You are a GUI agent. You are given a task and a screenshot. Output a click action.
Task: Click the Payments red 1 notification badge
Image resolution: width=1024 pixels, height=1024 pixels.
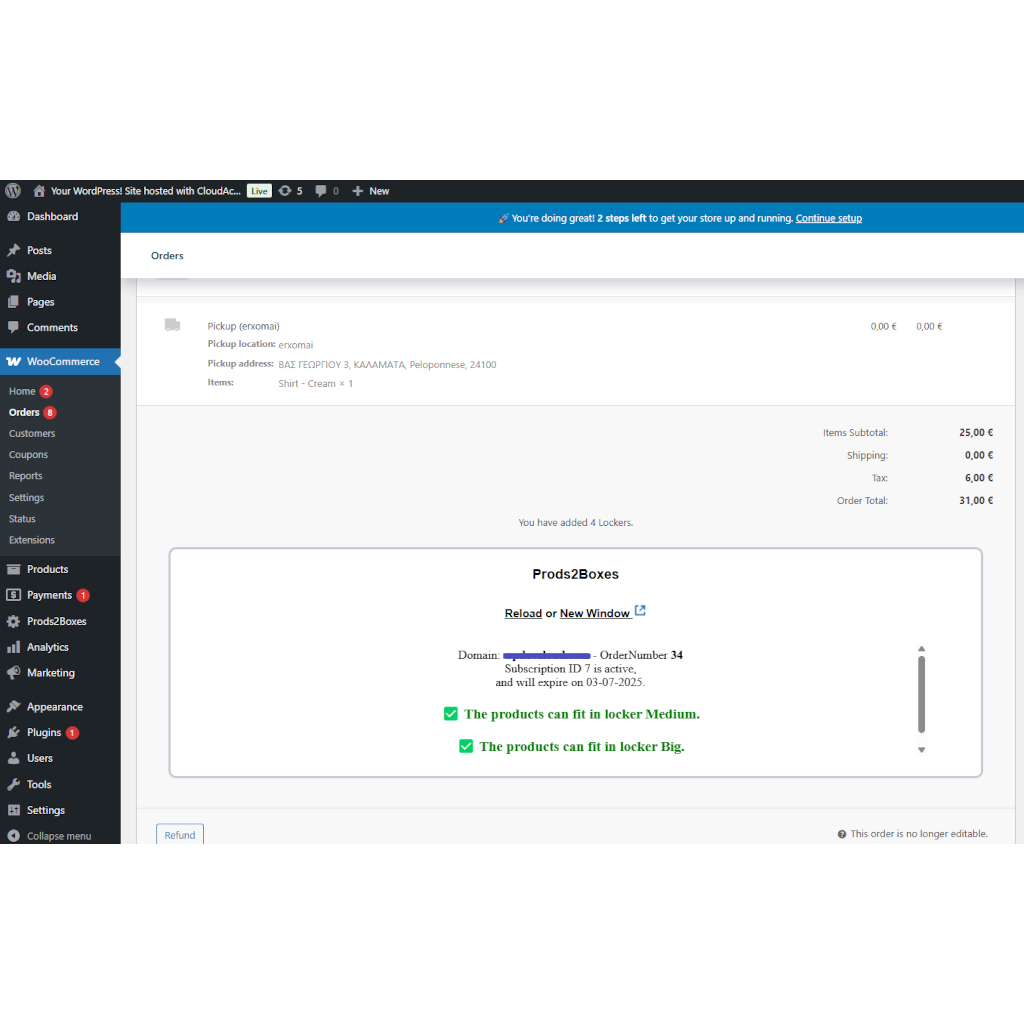tap(83, 595)
